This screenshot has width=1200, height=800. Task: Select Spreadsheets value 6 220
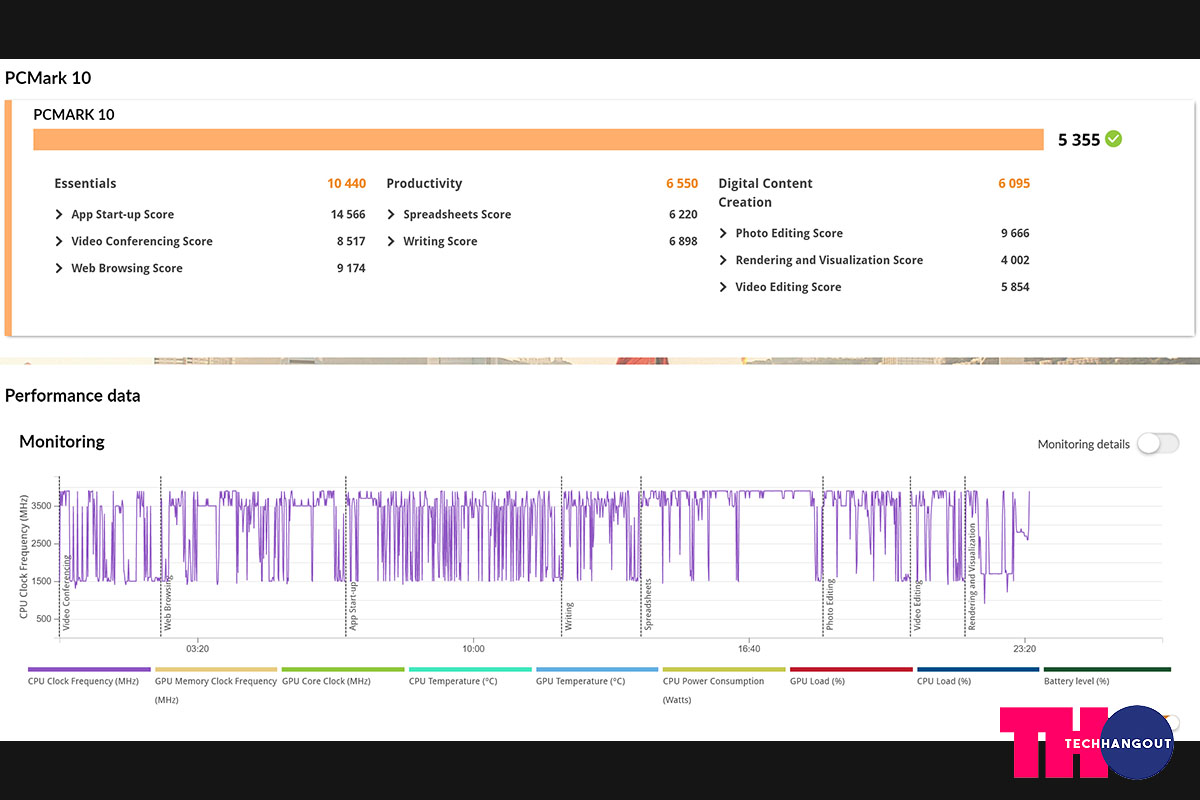click(683, 215)
